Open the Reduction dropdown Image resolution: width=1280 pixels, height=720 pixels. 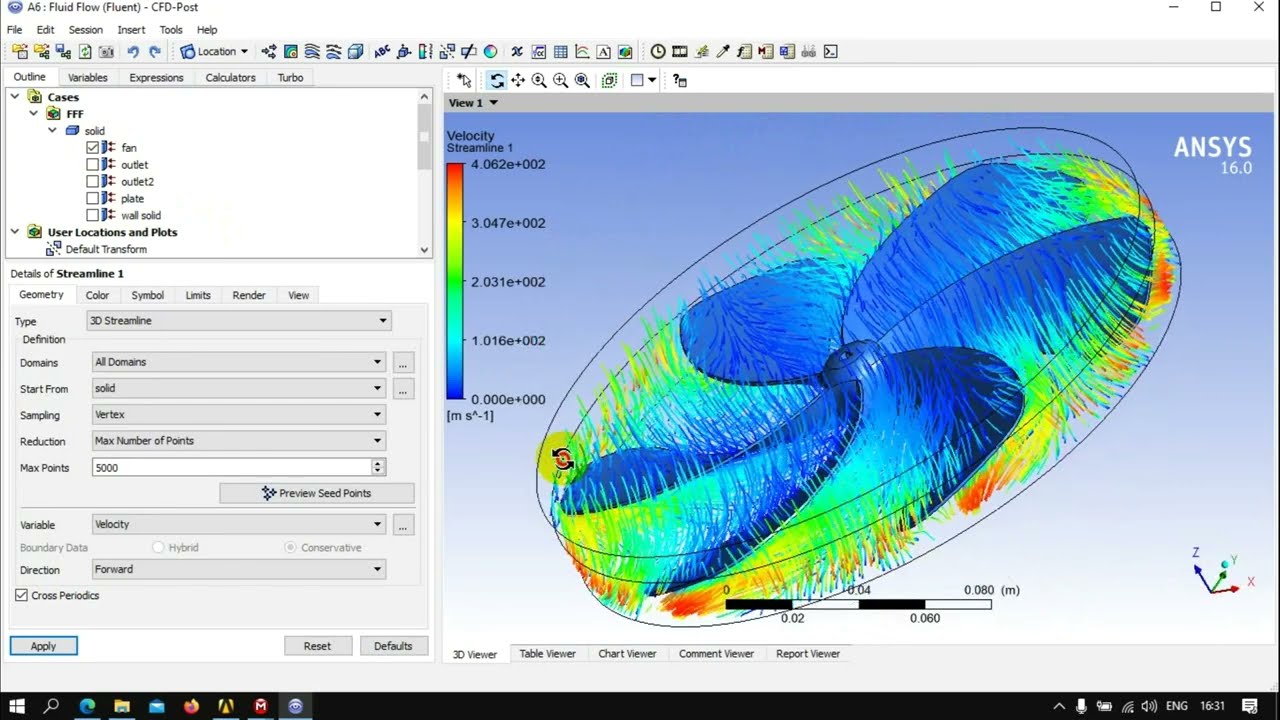pyautogui.click(x=239, y=440)
